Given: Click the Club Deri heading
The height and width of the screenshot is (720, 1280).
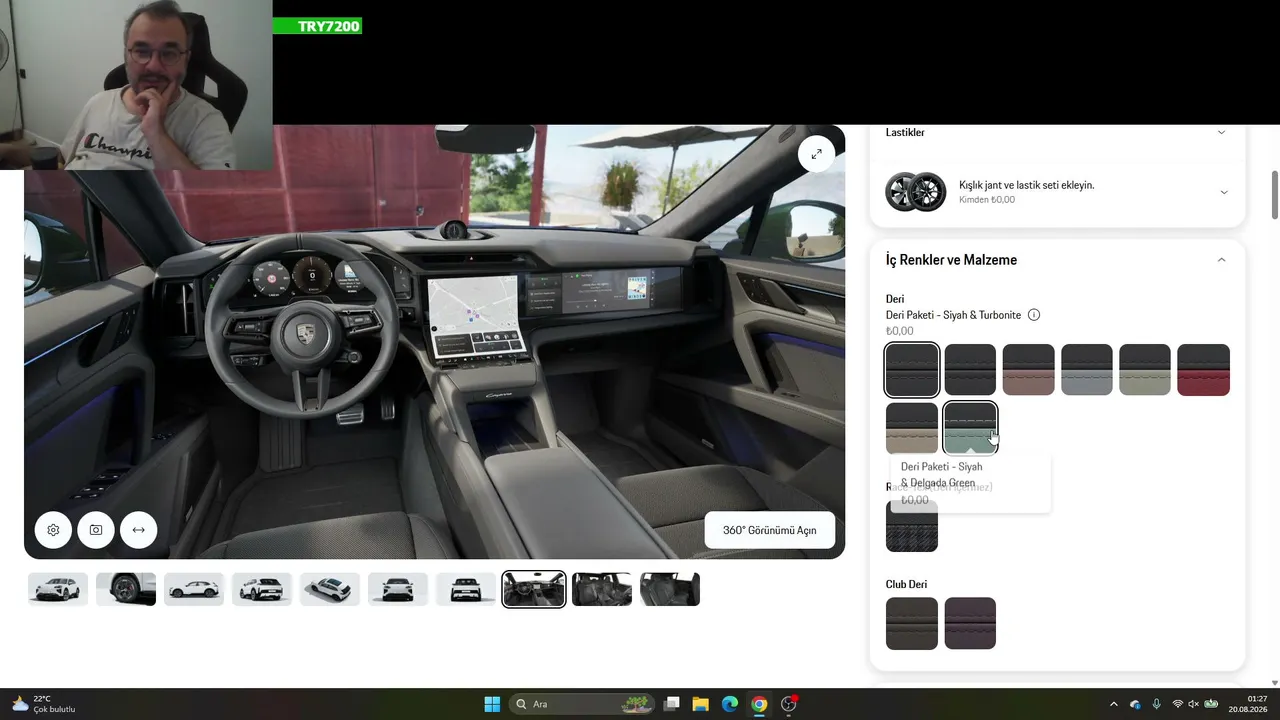Looking at the screenshot, I should (906, 584).
